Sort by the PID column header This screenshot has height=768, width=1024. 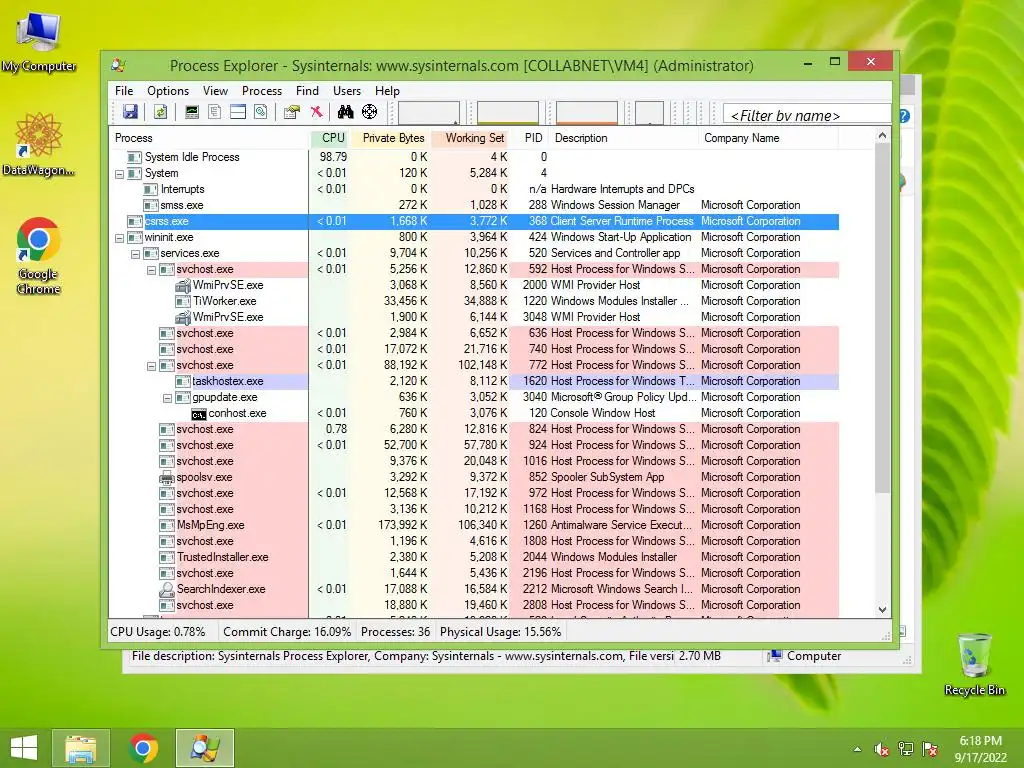530,138
